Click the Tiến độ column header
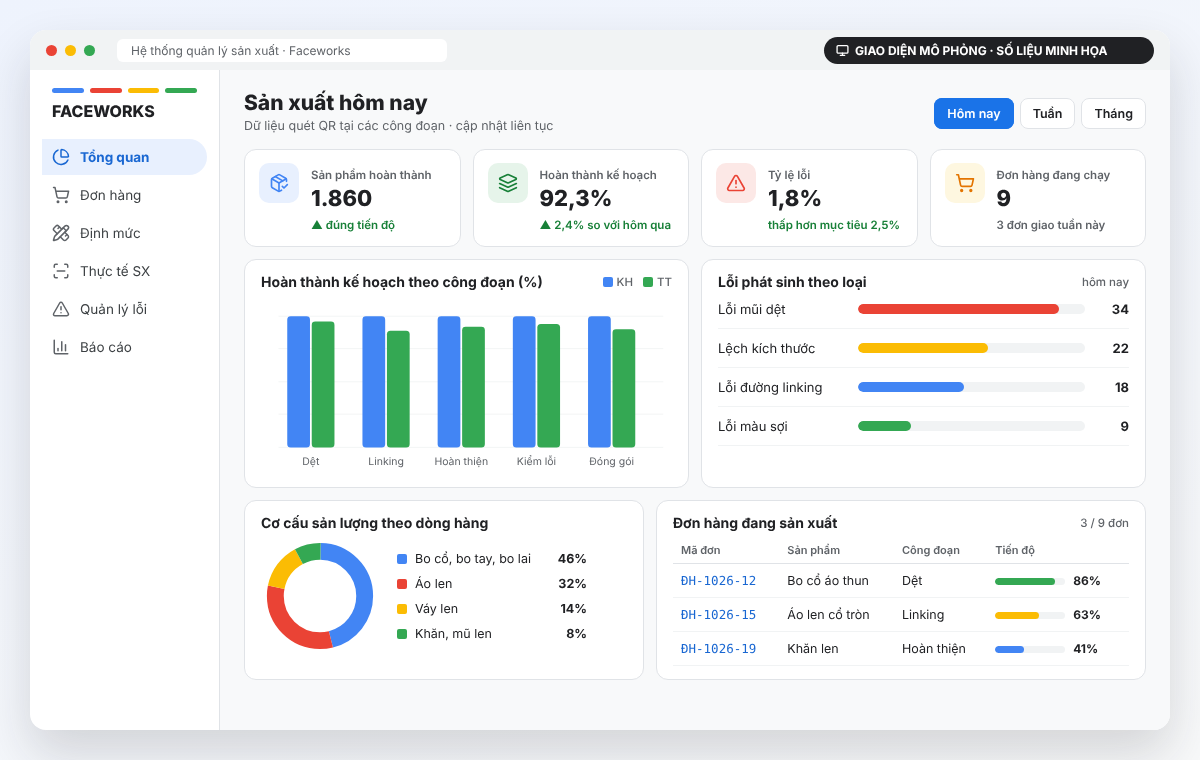Image resolution: width=1200 pixels, height=760 pixels. coord(1015,550)
